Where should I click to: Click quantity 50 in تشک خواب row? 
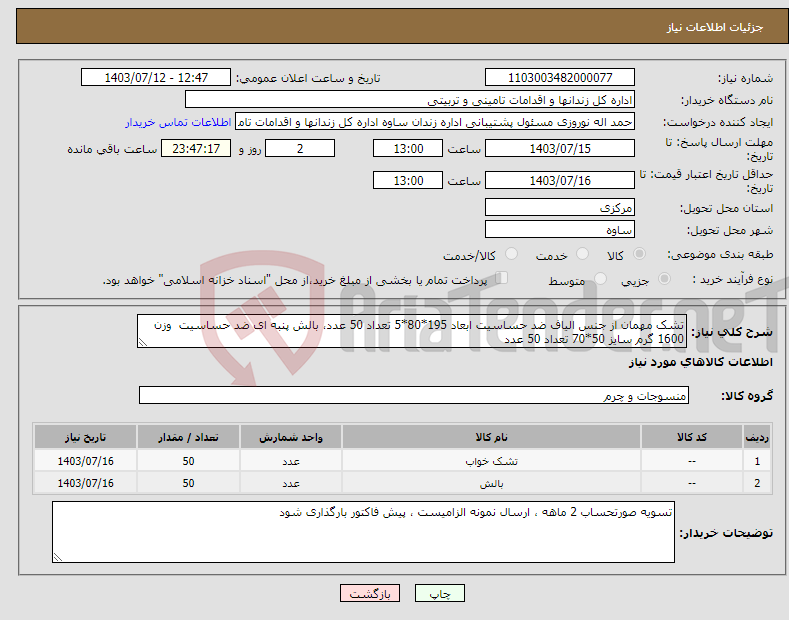click(x=188, y=461)
